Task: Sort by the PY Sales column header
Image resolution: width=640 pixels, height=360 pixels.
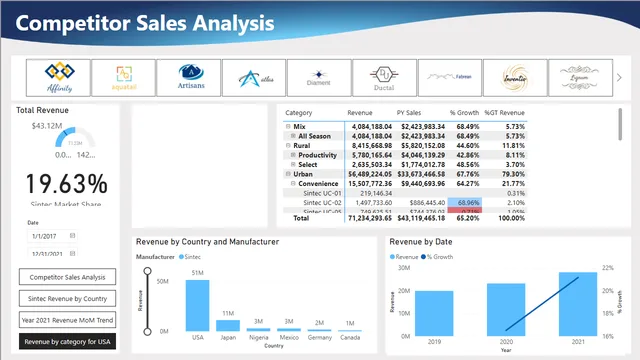Action: tap(409, 113)
